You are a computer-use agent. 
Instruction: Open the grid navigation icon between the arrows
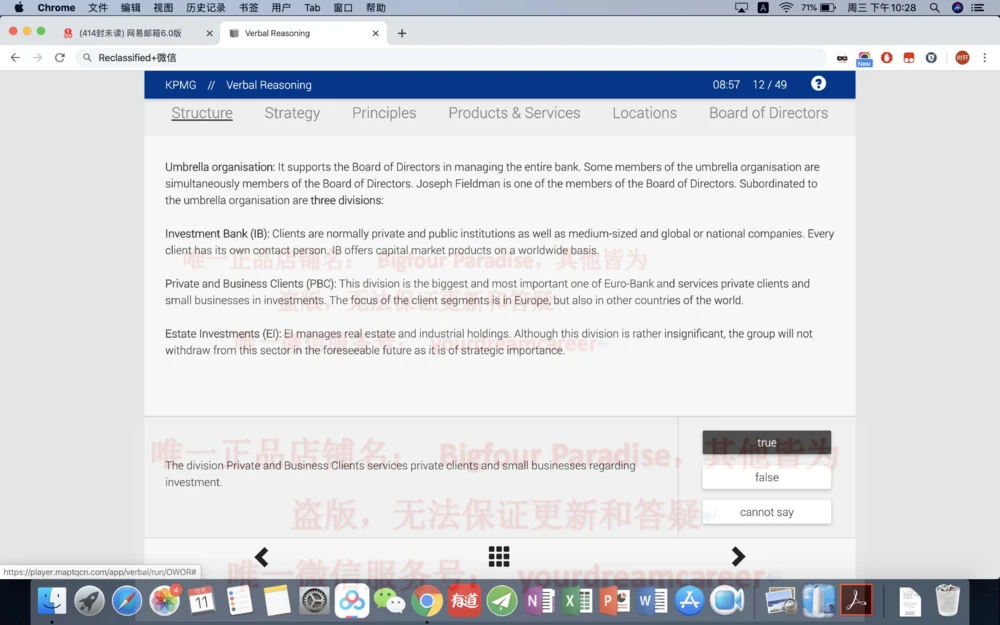coord(499,556)
